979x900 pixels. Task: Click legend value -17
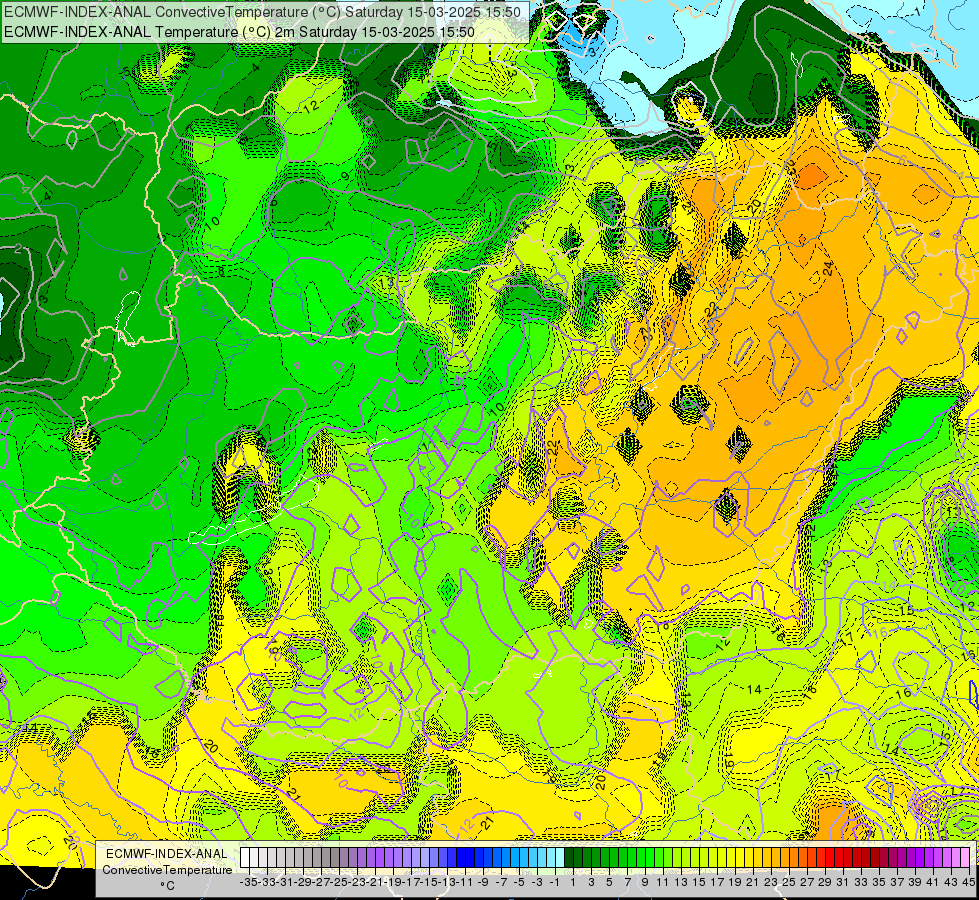[411, 882]
